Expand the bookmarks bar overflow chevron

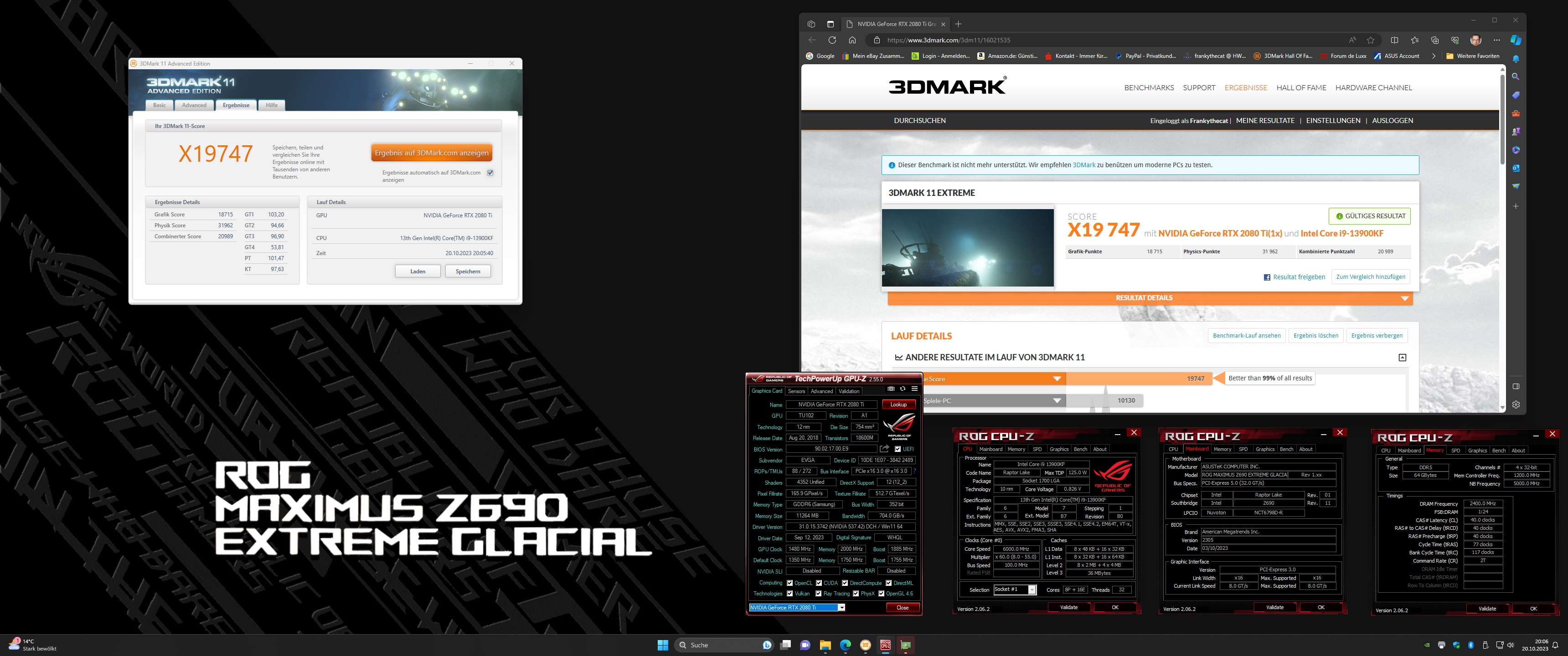[x=1434, y=56]
